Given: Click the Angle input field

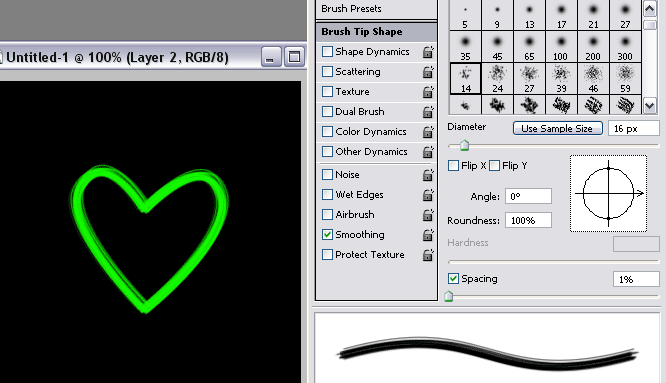Looking at the screenshot, I should point(528,196).
